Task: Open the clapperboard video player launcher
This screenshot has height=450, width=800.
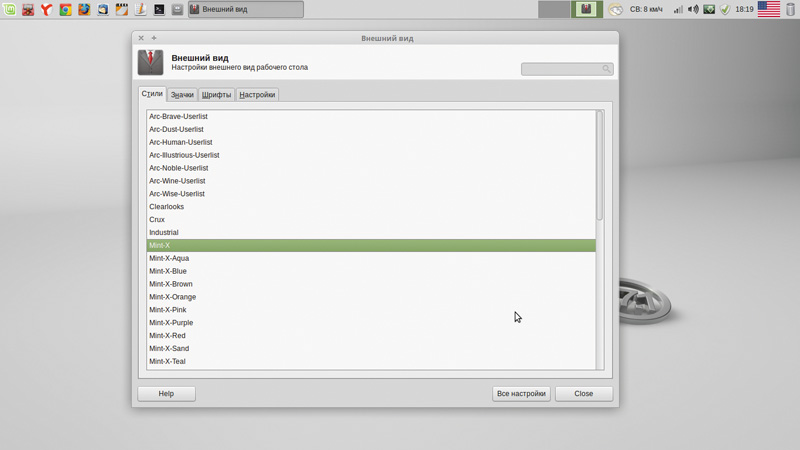Action: [121, 9]
